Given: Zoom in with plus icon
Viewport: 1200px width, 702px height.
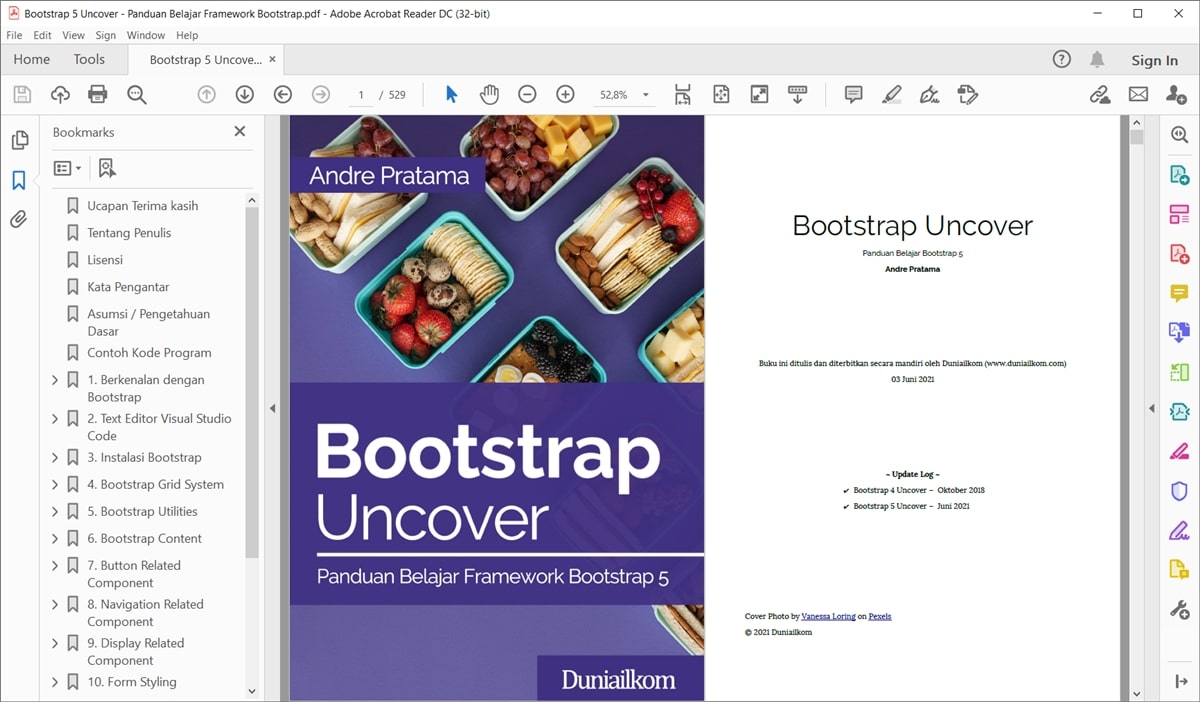Looking at the screenshot, I should [565, 95].
